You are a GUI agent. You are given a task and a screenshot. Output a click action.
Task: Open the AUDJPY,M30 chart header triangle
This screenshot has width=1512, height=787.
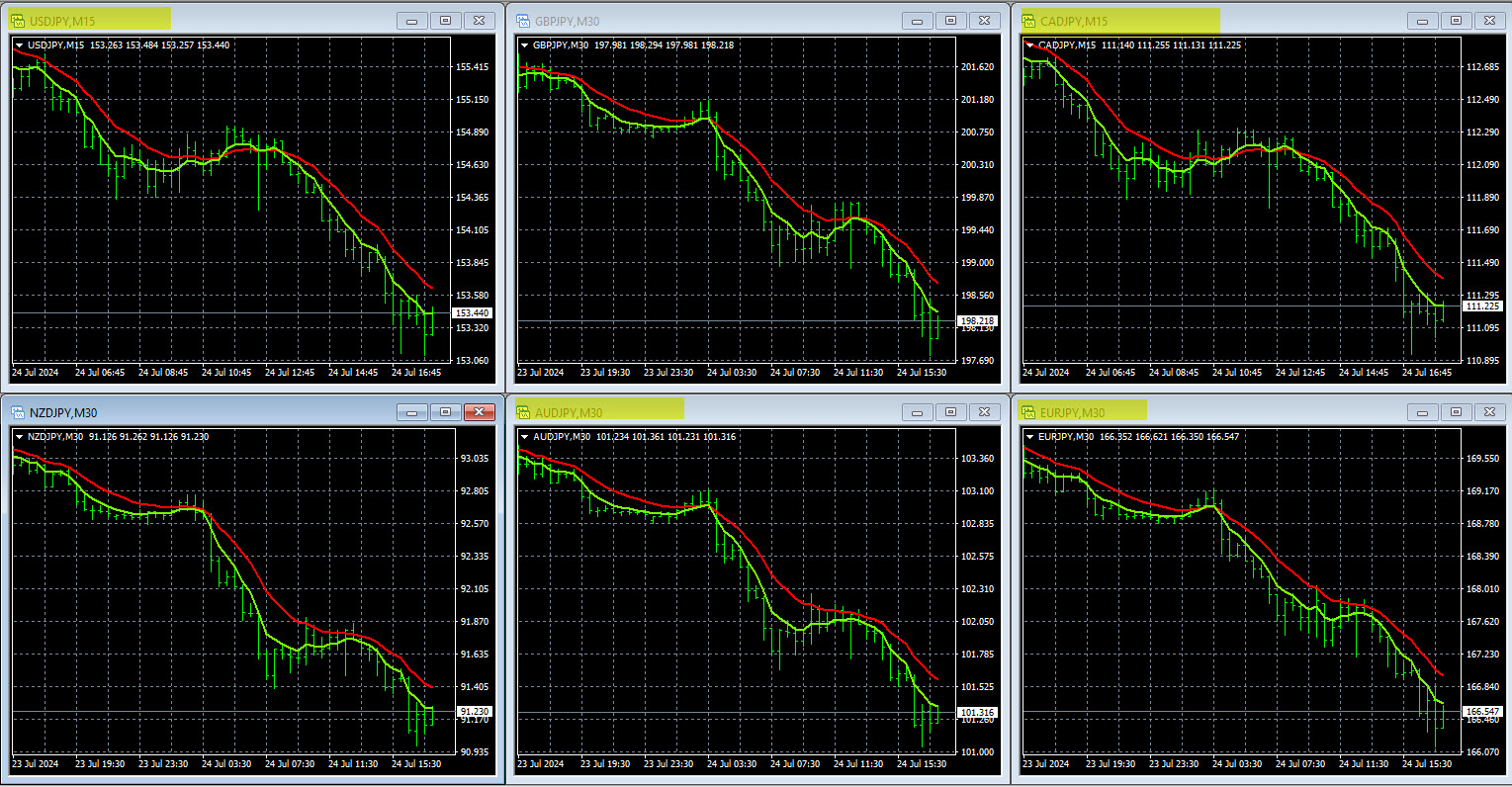524,436
